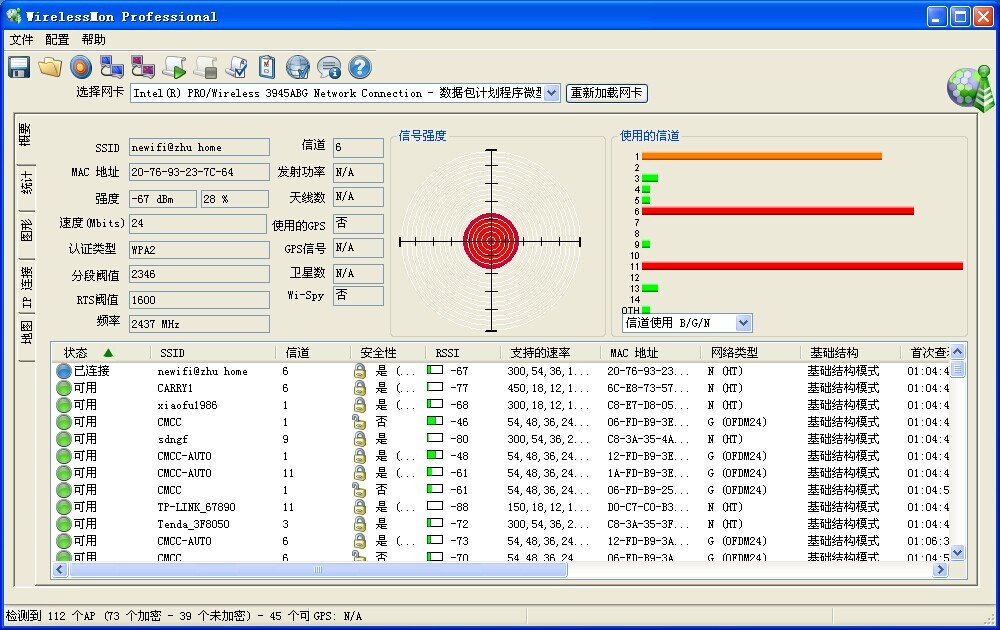This screenshot has height=630, width=1000.
Task: Click the scroll icon with green play arrow
Action: [174, 67]
